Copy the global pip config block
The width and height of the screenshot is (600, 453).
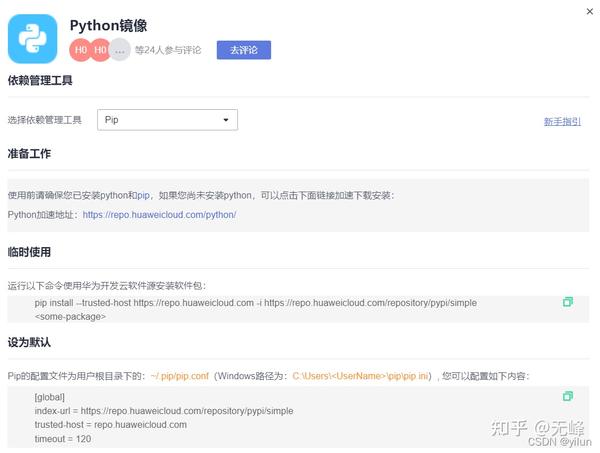tap(568, 396)
